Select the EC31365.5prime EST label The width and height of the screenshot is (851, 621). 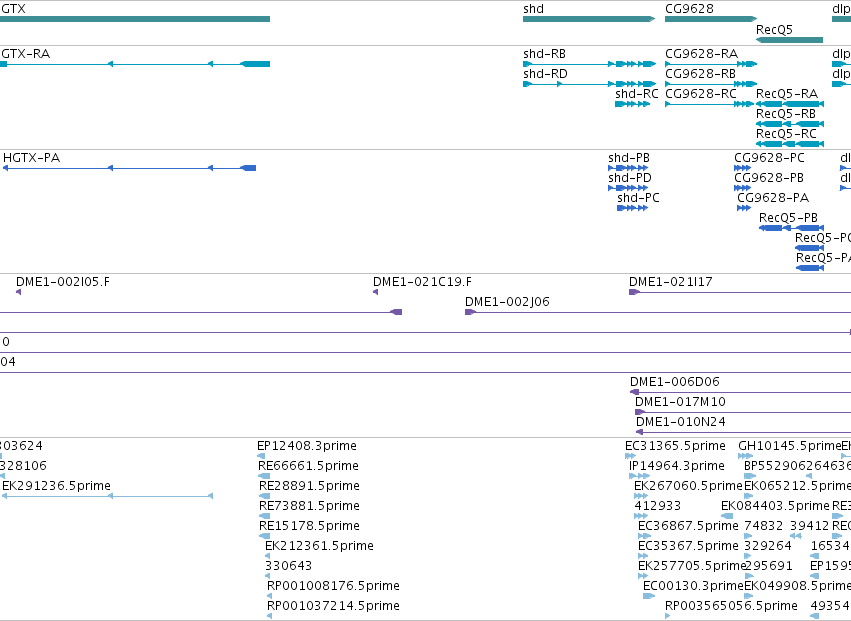[675, 446]
